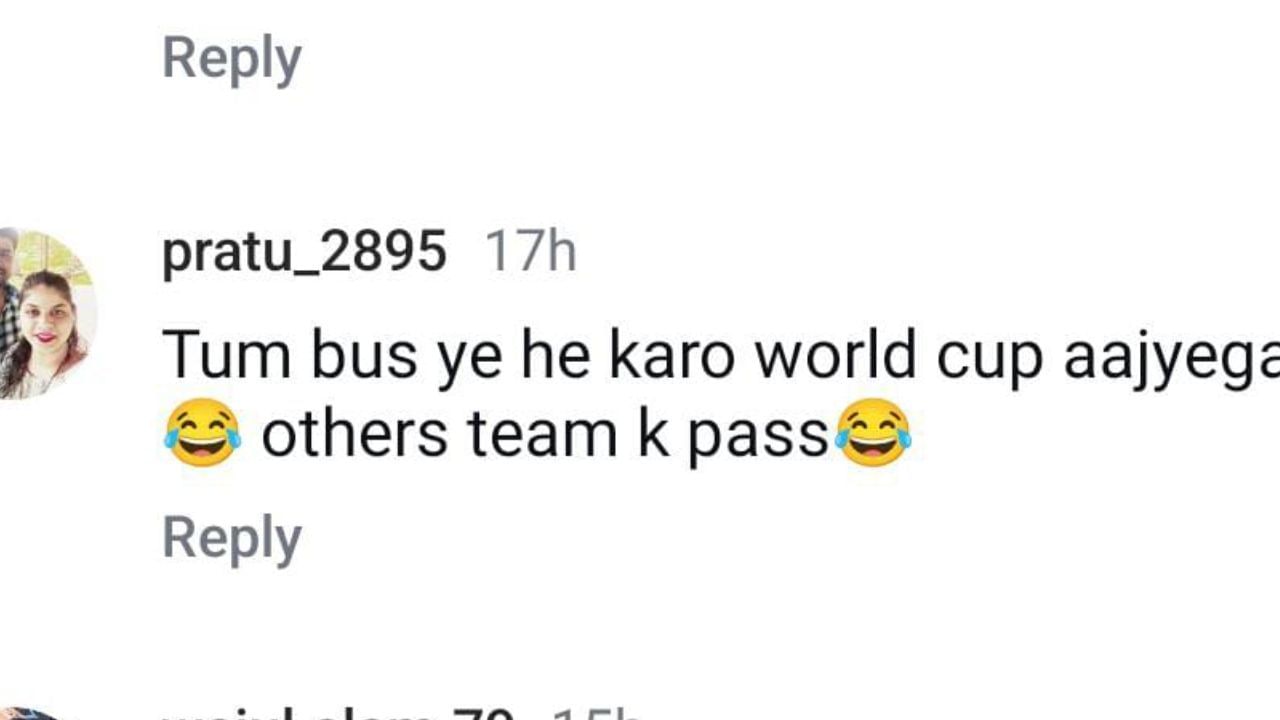Click the word "others" in the second line
Screen dimensions: 1280x720
click(354, 435)
